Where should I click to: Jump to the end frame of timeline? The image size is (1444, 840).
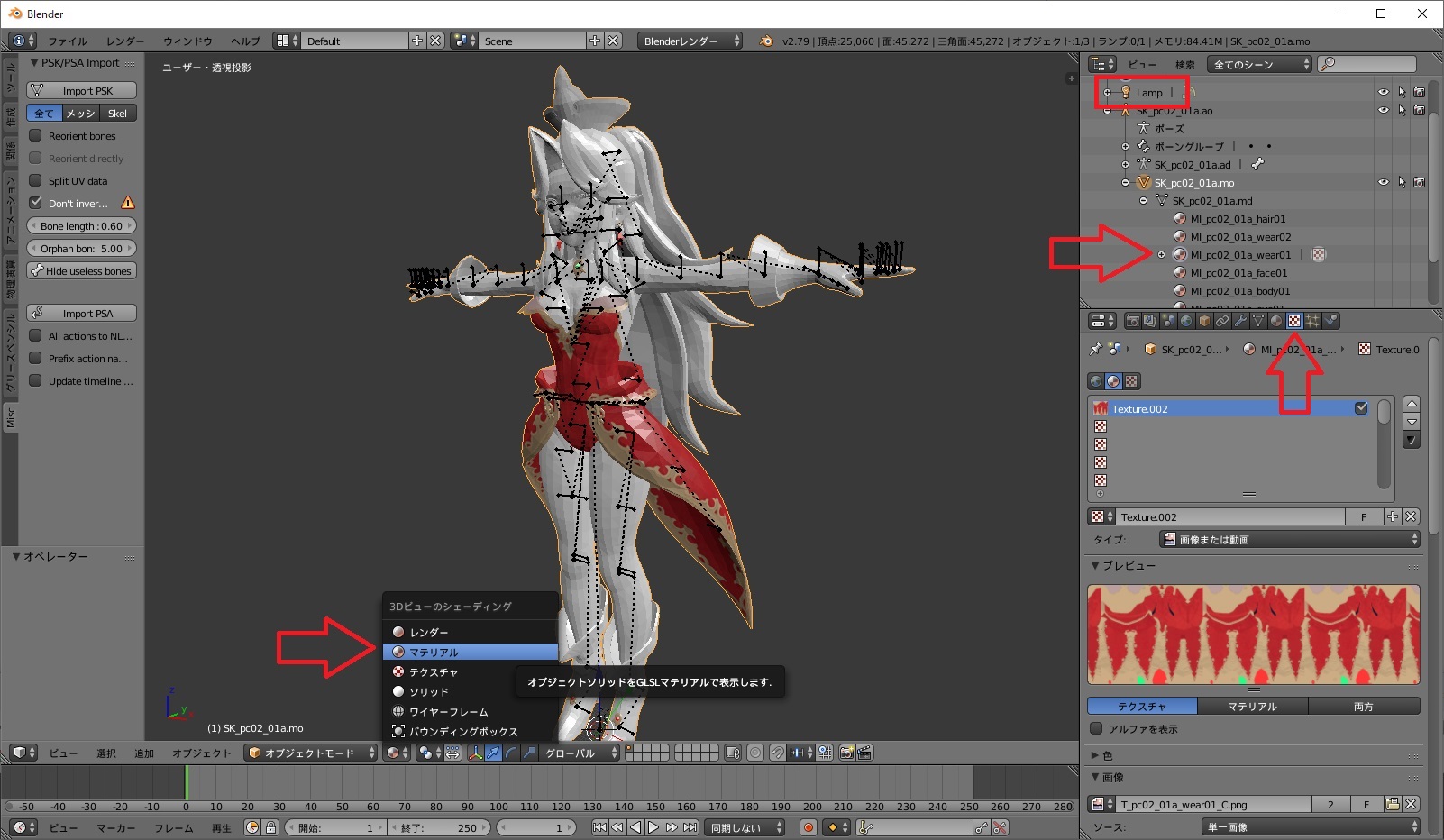tap(690, 827)
